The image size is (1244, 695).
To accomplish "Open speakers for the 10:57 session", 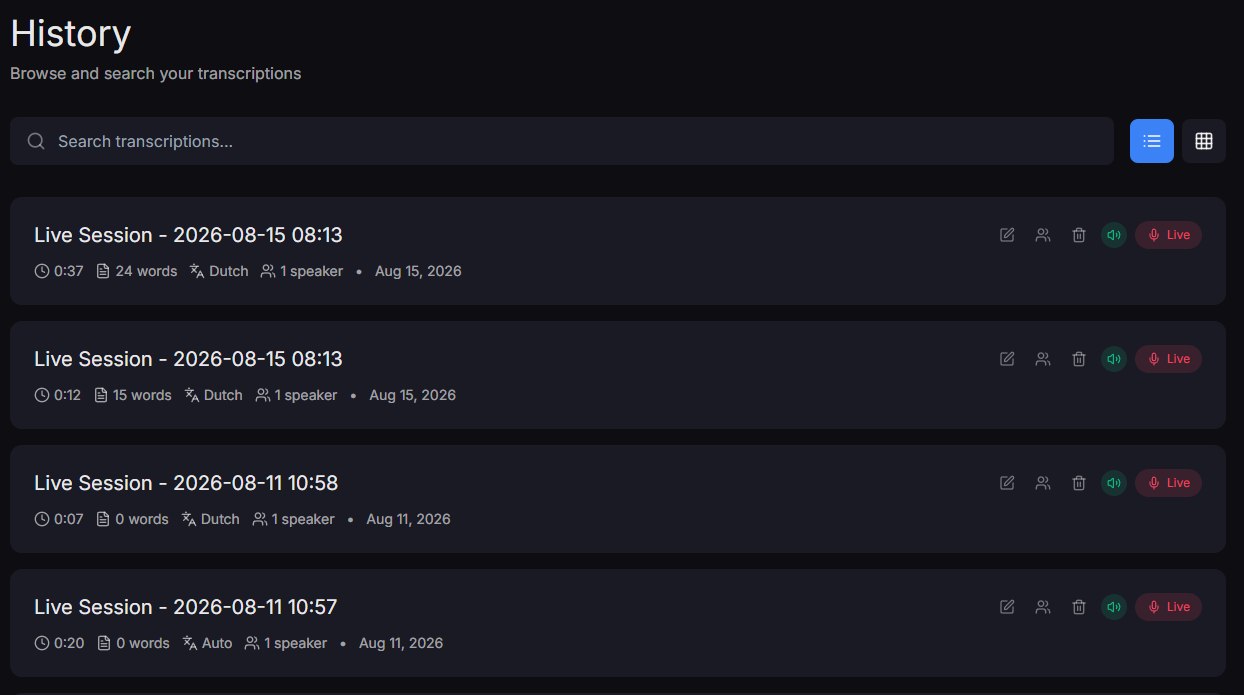I will pyautogui.click(x=1043, y=607).
